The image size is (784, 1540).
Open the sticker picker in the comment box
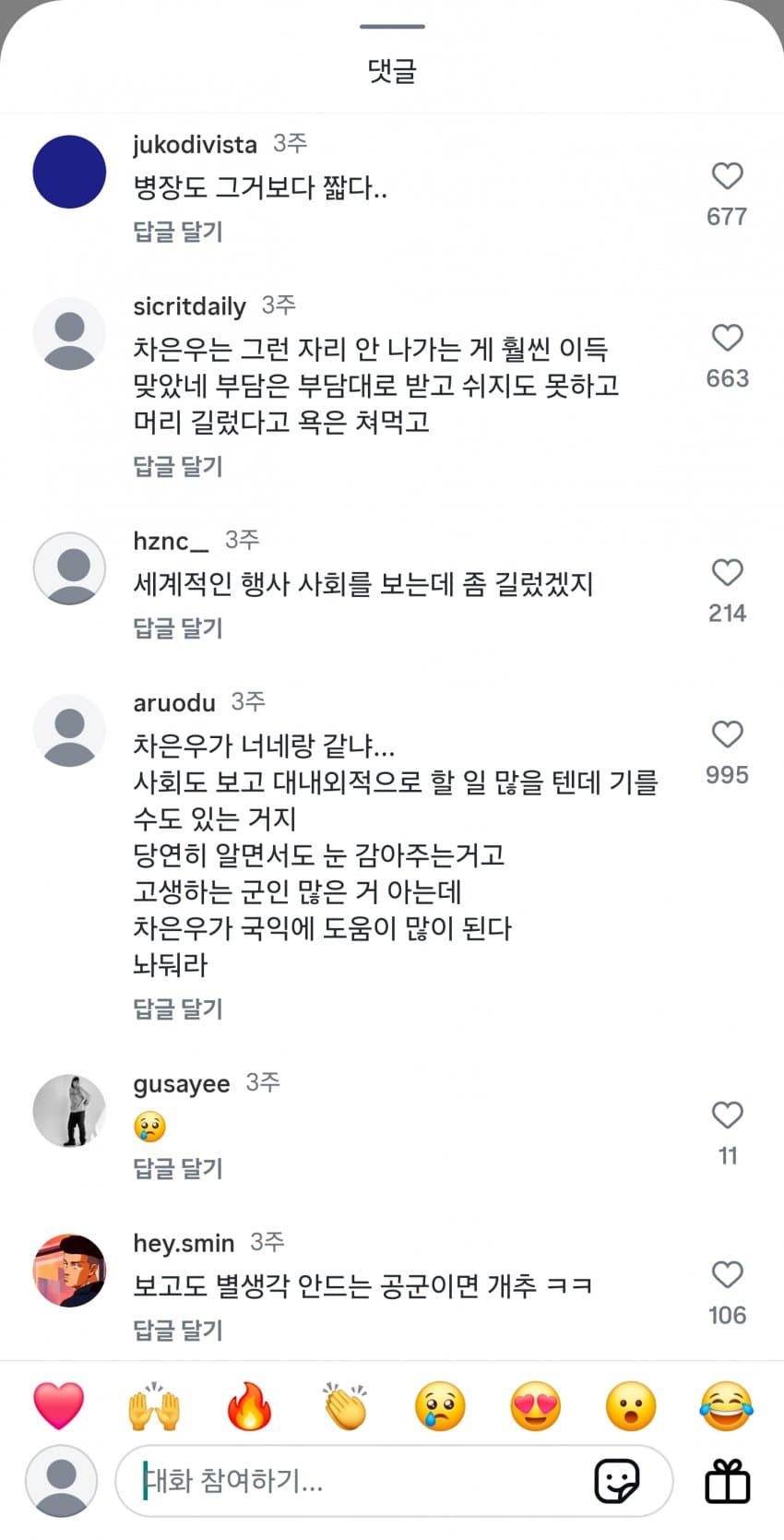click(x=616, y=1481)
